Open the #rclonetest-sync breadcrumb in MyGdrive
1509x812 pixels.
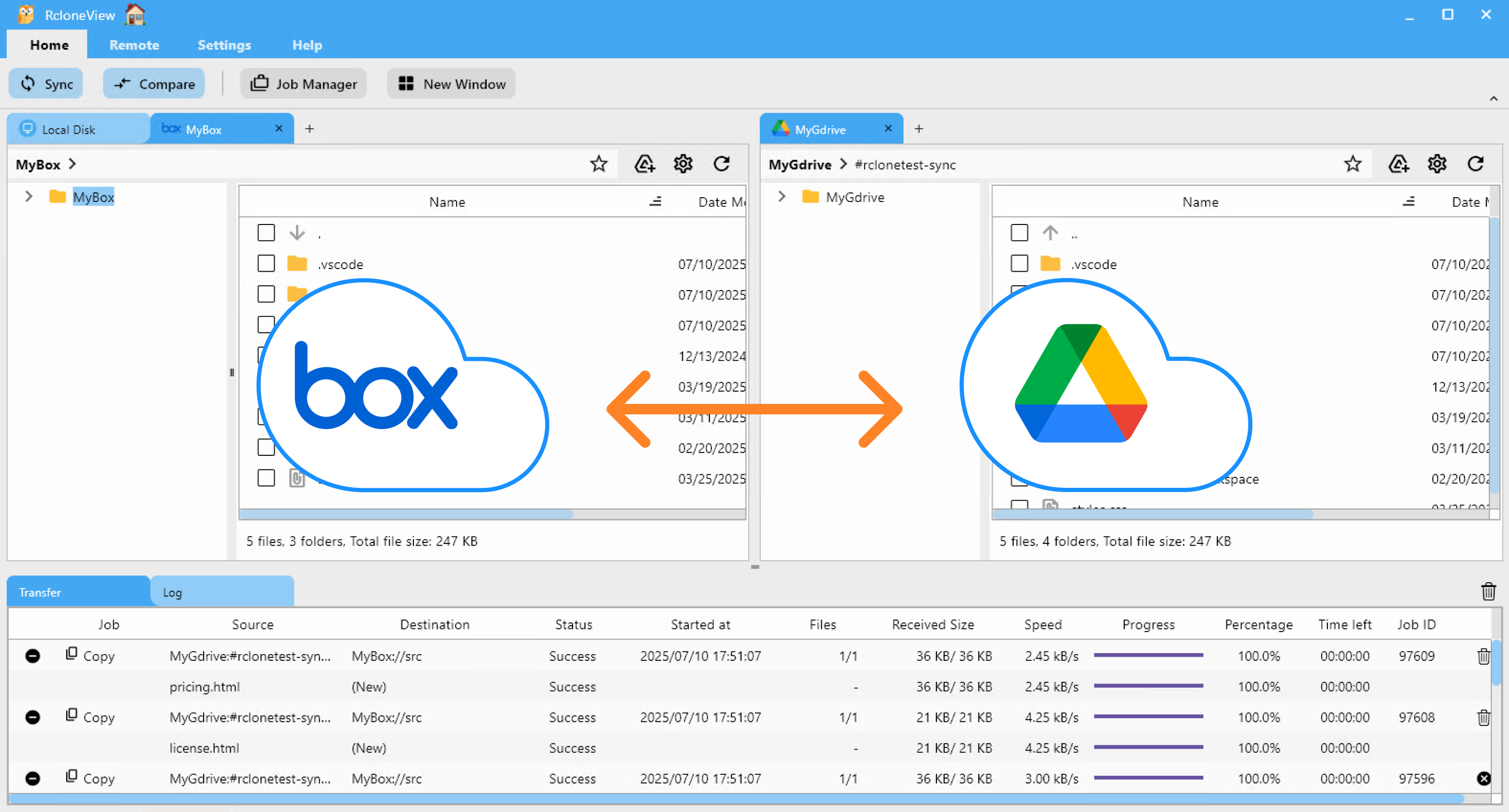[905, 165]
